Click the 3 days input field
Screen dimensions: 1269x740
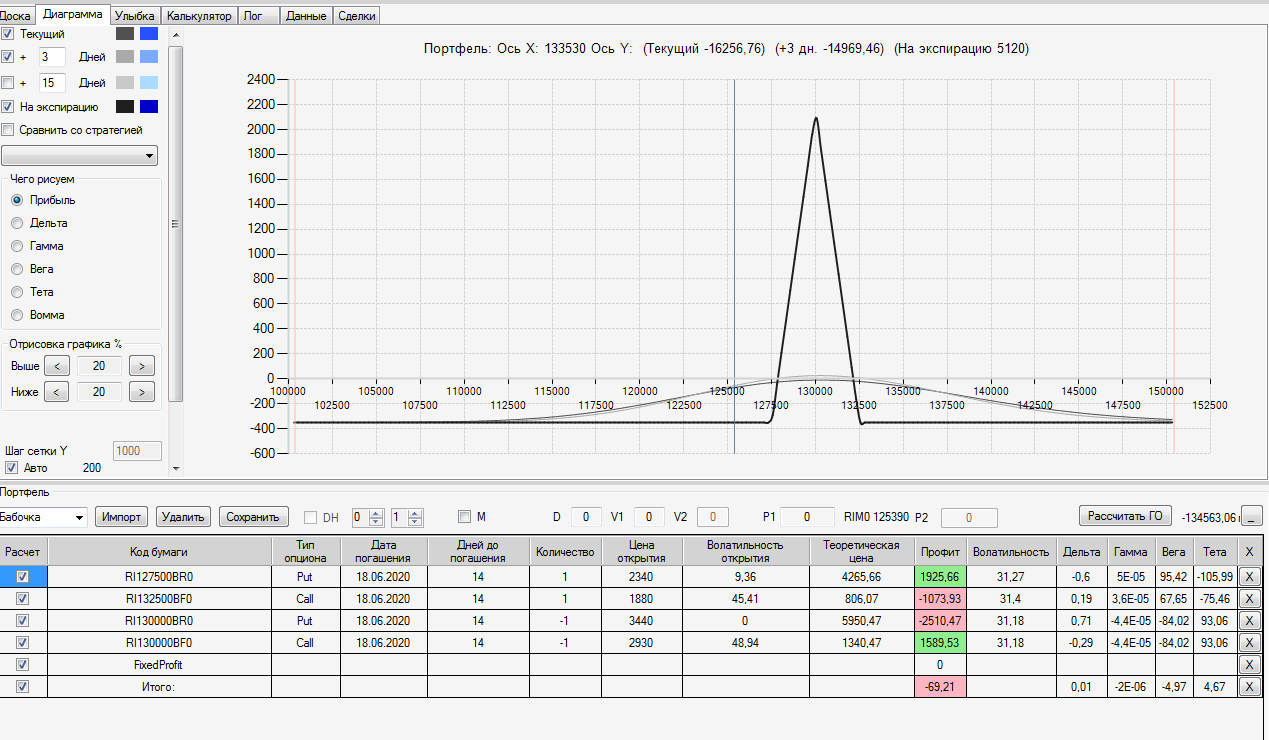coord(52,57)
